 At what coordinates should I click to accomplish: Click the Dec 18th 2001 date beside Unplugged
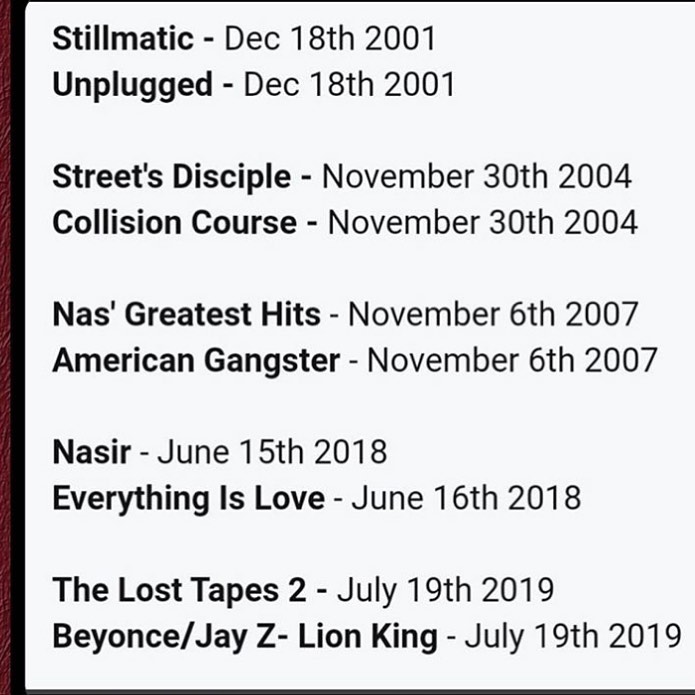349,84
